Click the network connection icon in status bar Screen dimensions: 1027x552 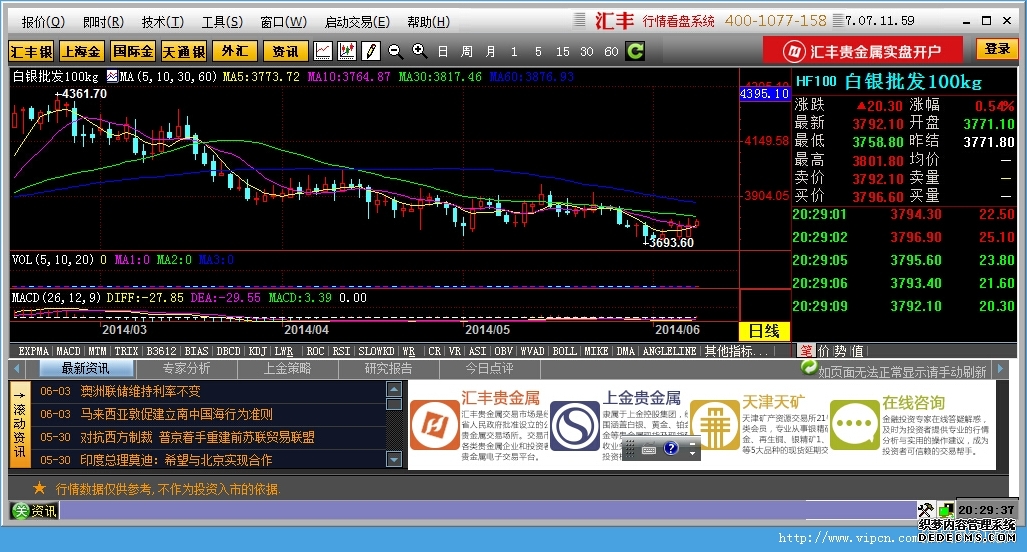point(945,510)
